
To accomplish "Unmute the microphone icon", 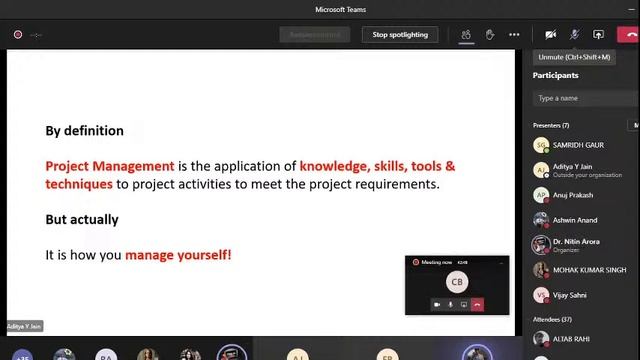I will (x=574, y=35).
